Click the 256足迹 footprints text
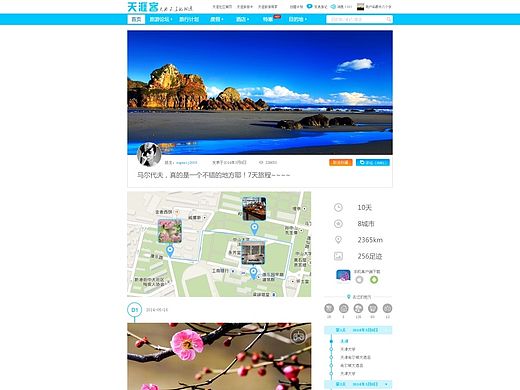The image size is (520, 390). pos(370,256)
